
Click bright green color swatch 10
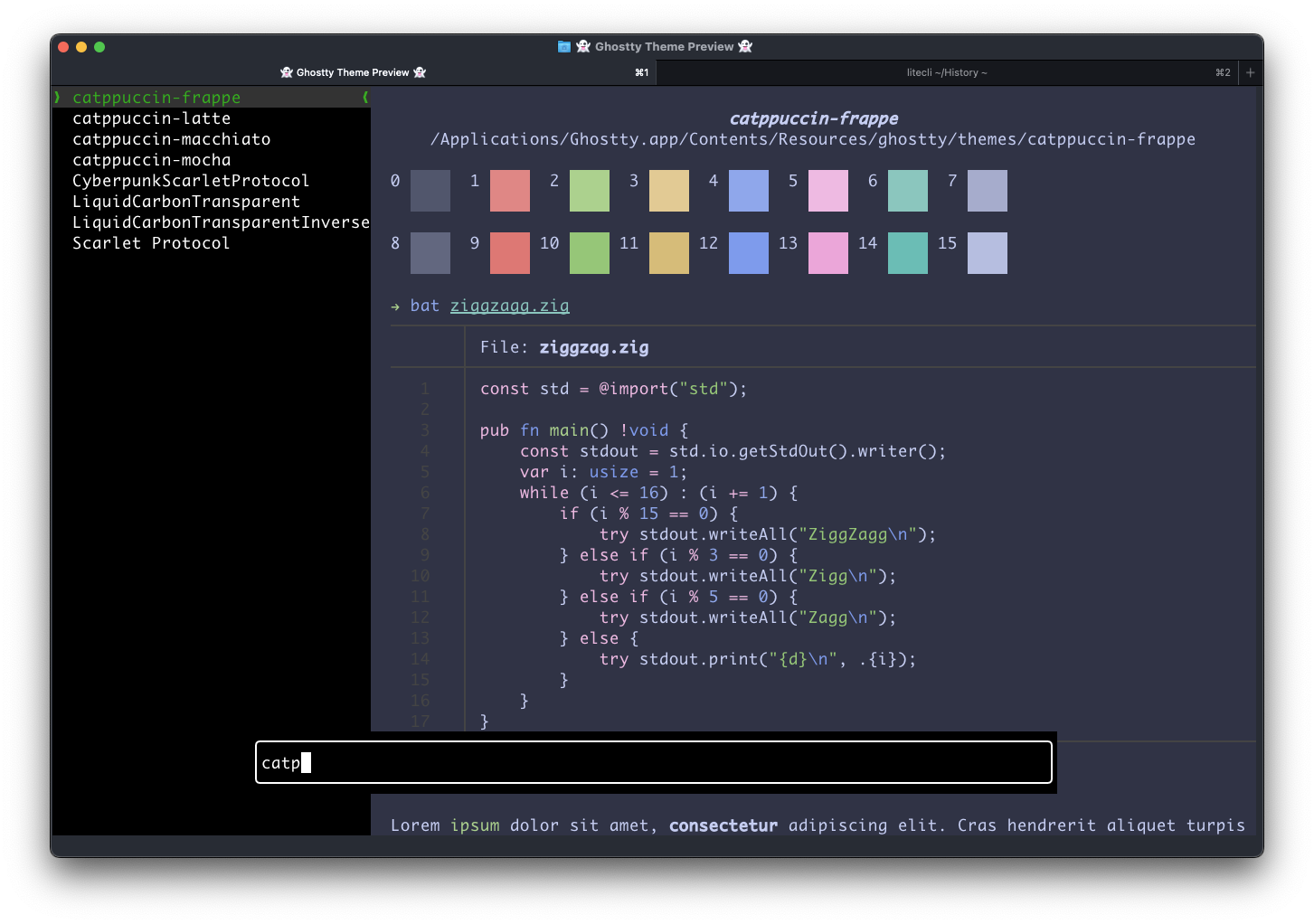point(590,253)
